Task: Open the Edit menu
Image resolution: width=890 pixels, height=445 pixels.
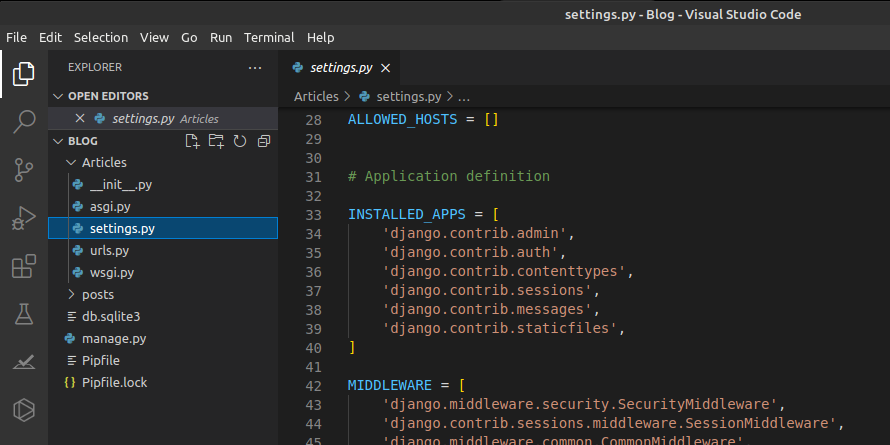Action: click(x=50, y=37)
